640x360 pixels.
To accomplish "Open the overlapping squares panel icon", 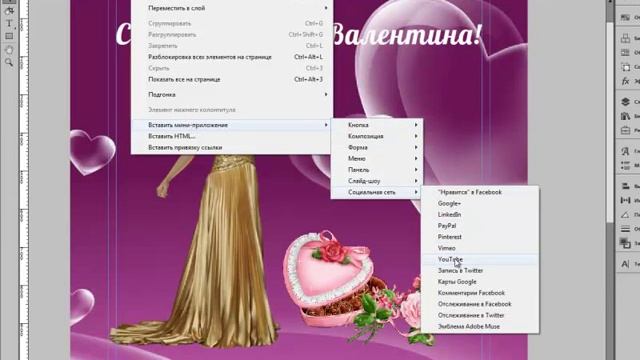I will tap(625, 243).
